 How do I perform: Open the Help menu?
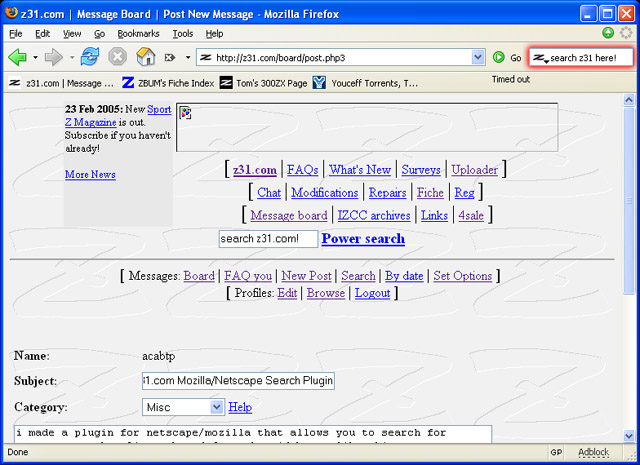point(214,33)
